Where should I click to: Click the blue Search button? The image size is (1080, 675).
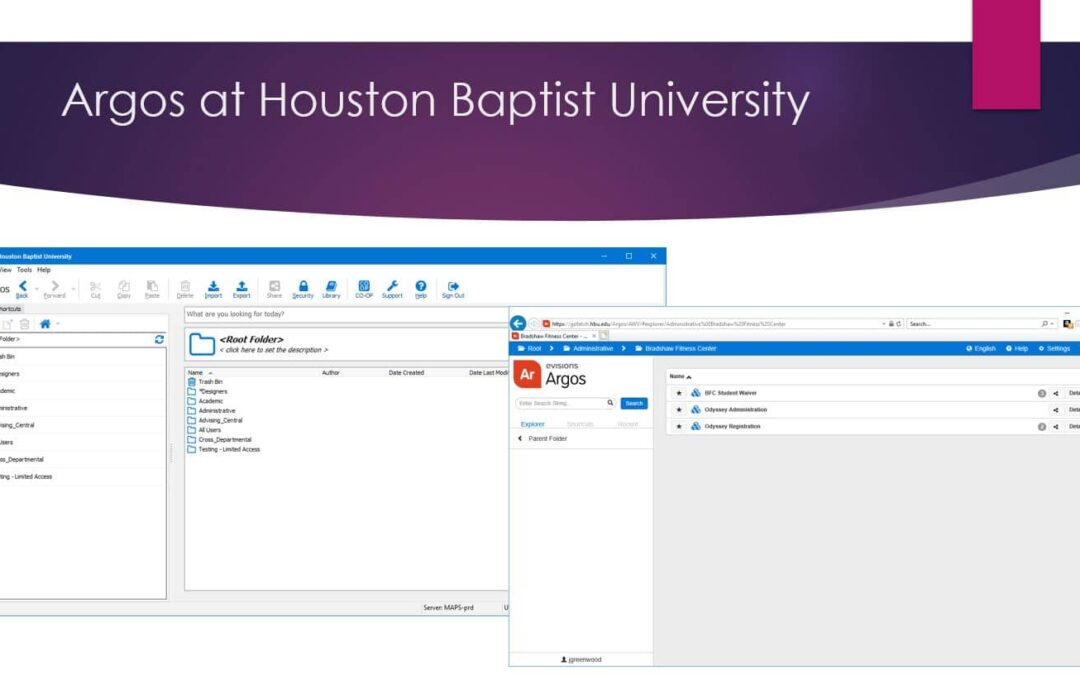[634, 404]
